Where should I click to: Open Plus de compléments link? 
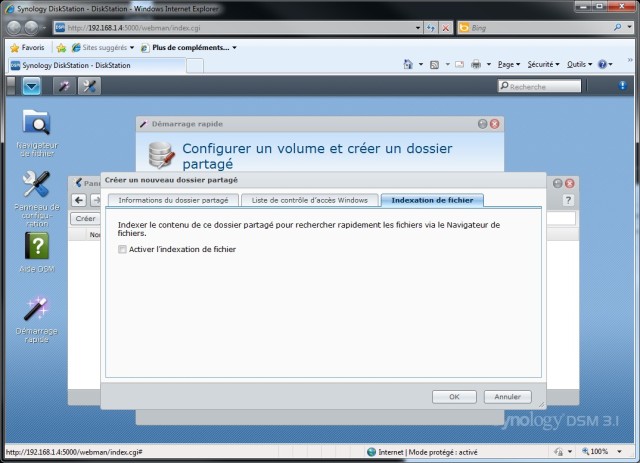188,48
